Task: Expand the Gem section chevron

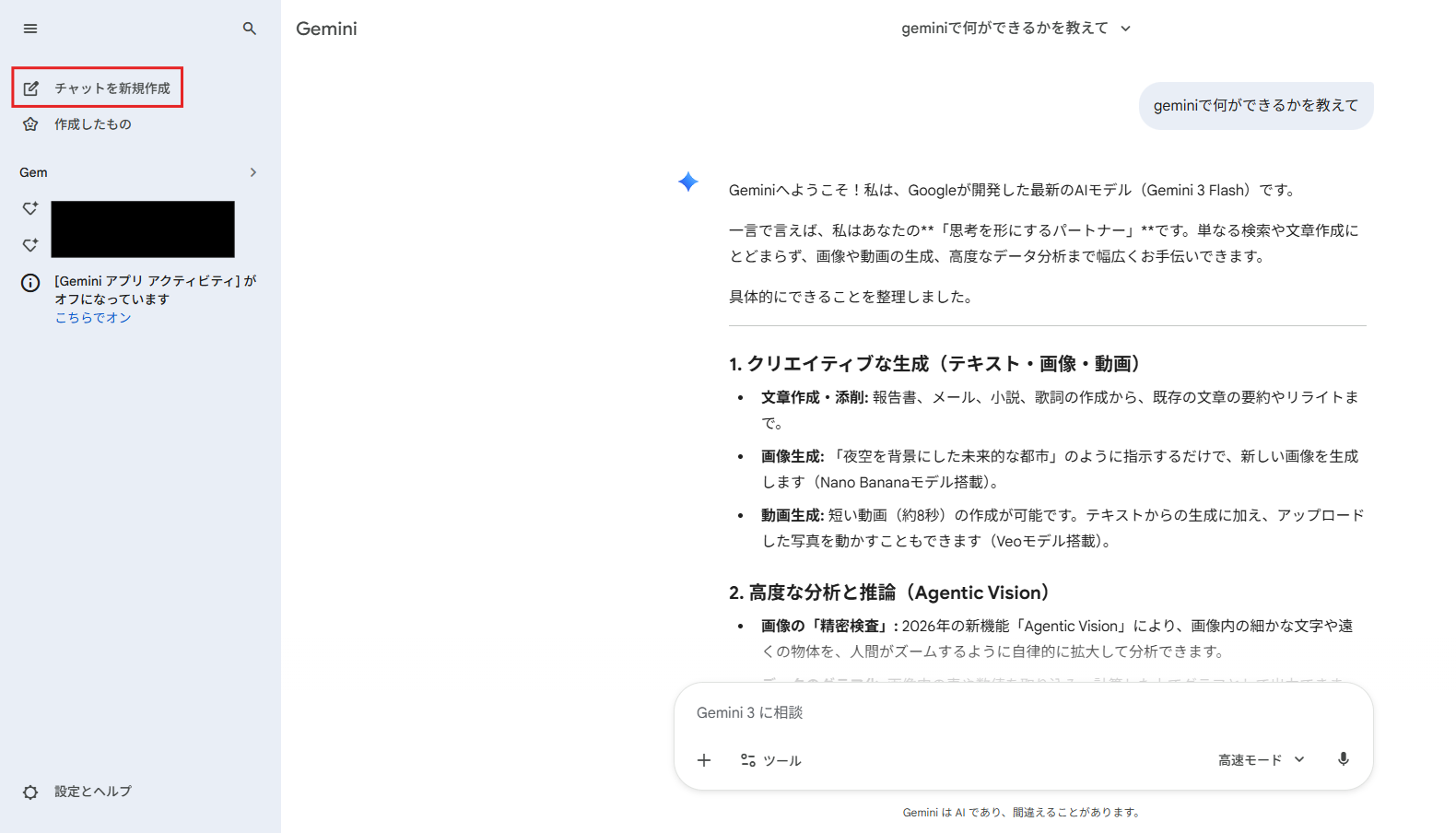Action: pyautogui.click(x=253, y=172)
